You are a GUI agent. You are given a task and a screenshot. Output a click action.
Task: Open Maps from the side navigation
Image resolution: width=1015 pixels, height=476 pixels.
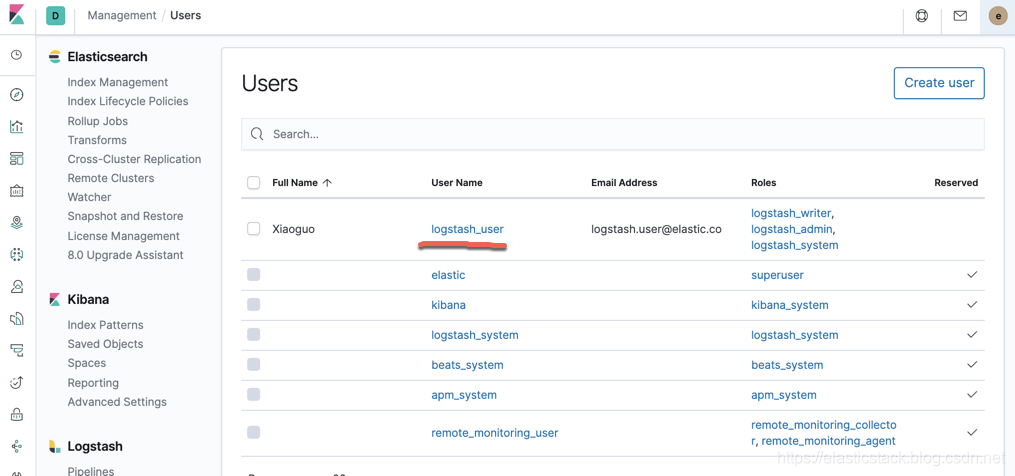coord(17,223)
